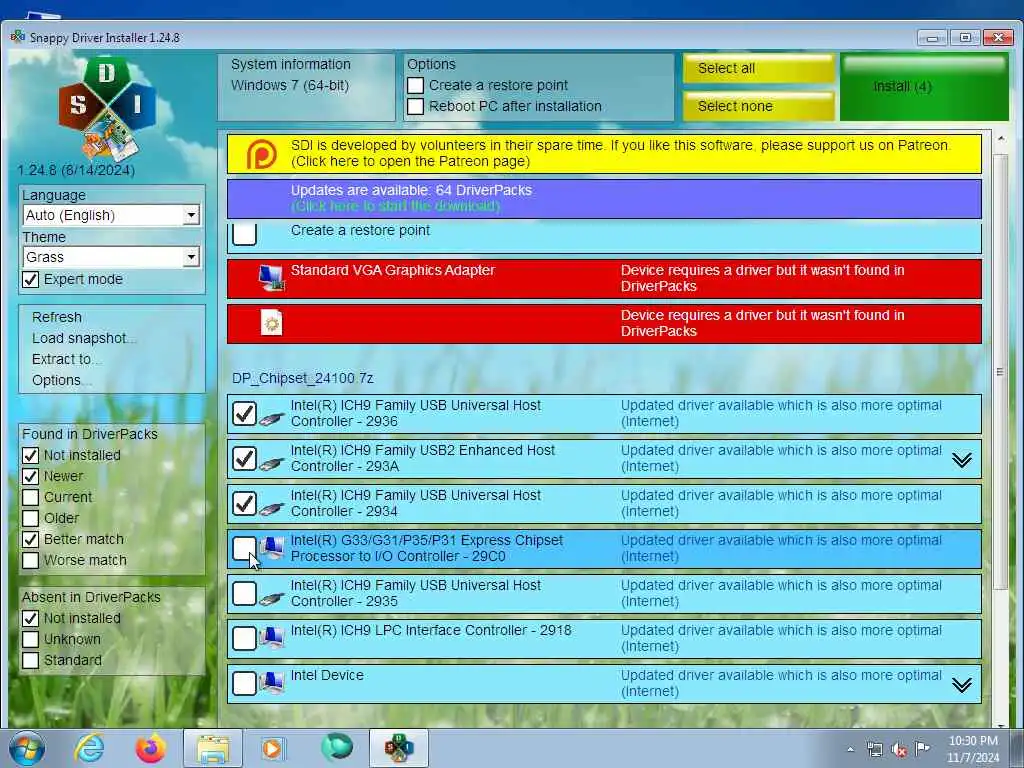This screenshot has width=1024, height=768.
Task: Click USB icon for Controller - 2935
Action: [x=271, y=599]
